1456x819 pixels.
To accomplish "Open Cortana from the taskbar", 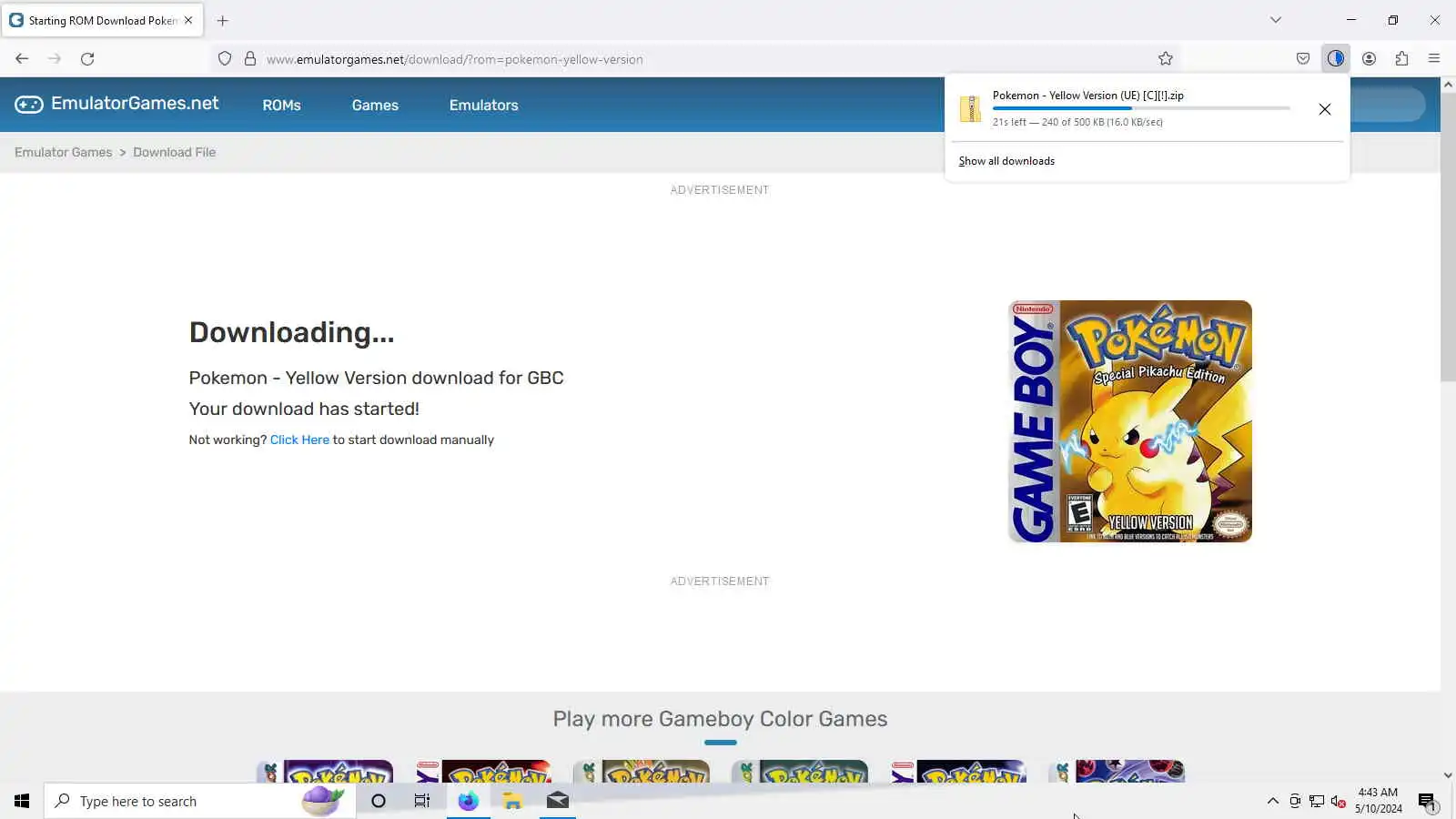I will tap(379, 801).
